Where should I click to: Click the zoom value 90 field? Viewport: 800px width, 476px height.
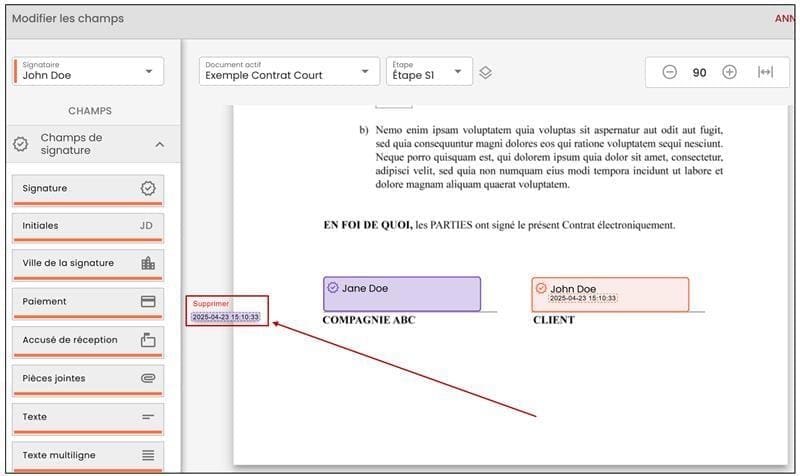tap(700, 72)
